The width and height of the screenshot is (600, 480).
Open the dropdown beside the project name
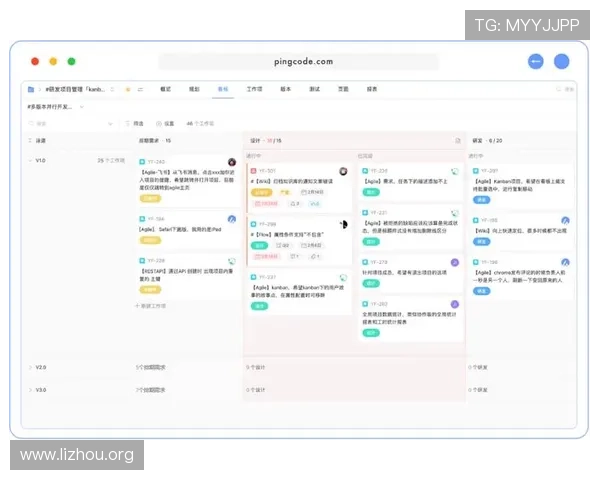[x=112, y=89]
